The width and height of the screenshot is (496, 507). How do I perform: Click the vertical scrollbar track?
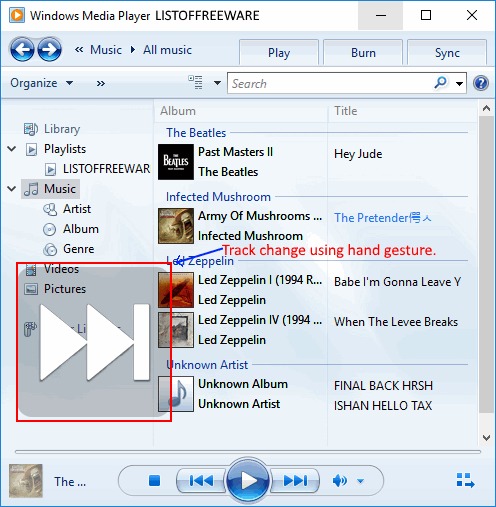(486, 264)
